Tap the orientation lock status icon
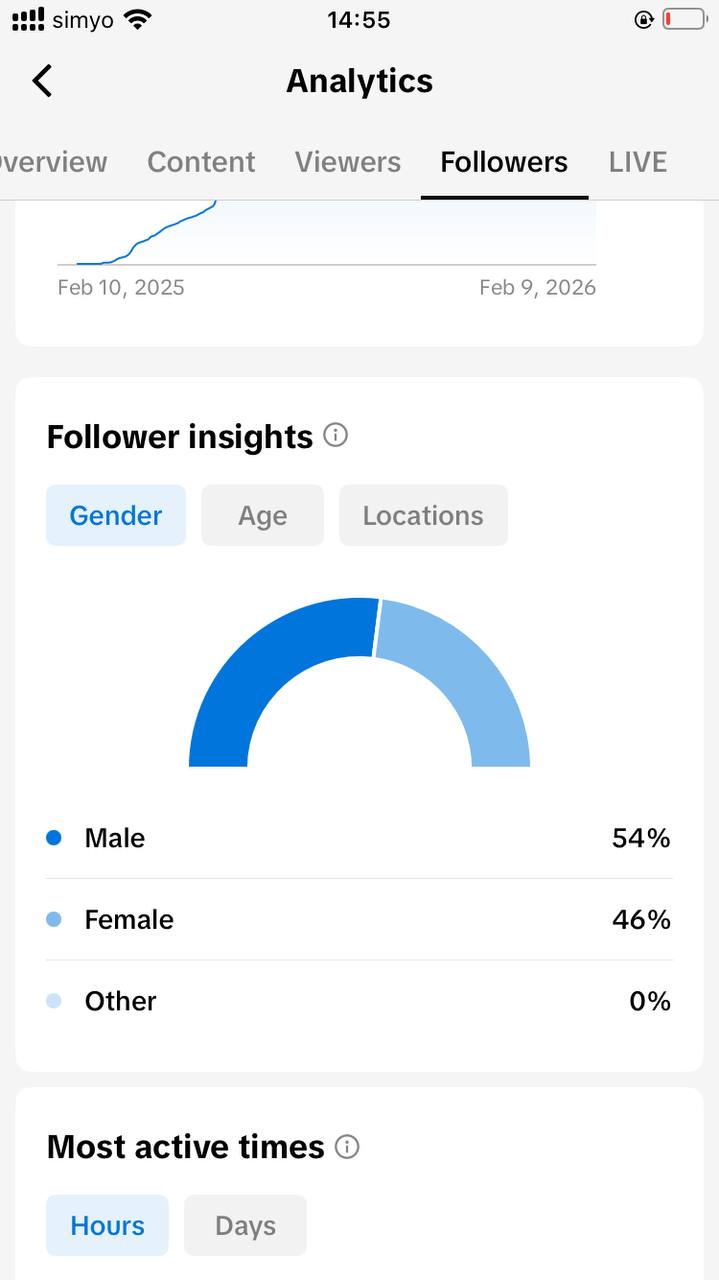Viewport: 719px width, 1280px height. point(644,19)
